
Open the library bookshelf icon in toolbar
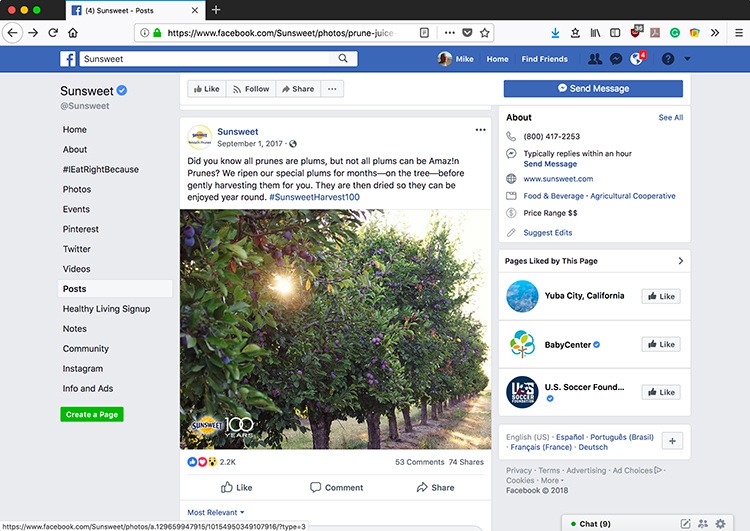point(595,33)
